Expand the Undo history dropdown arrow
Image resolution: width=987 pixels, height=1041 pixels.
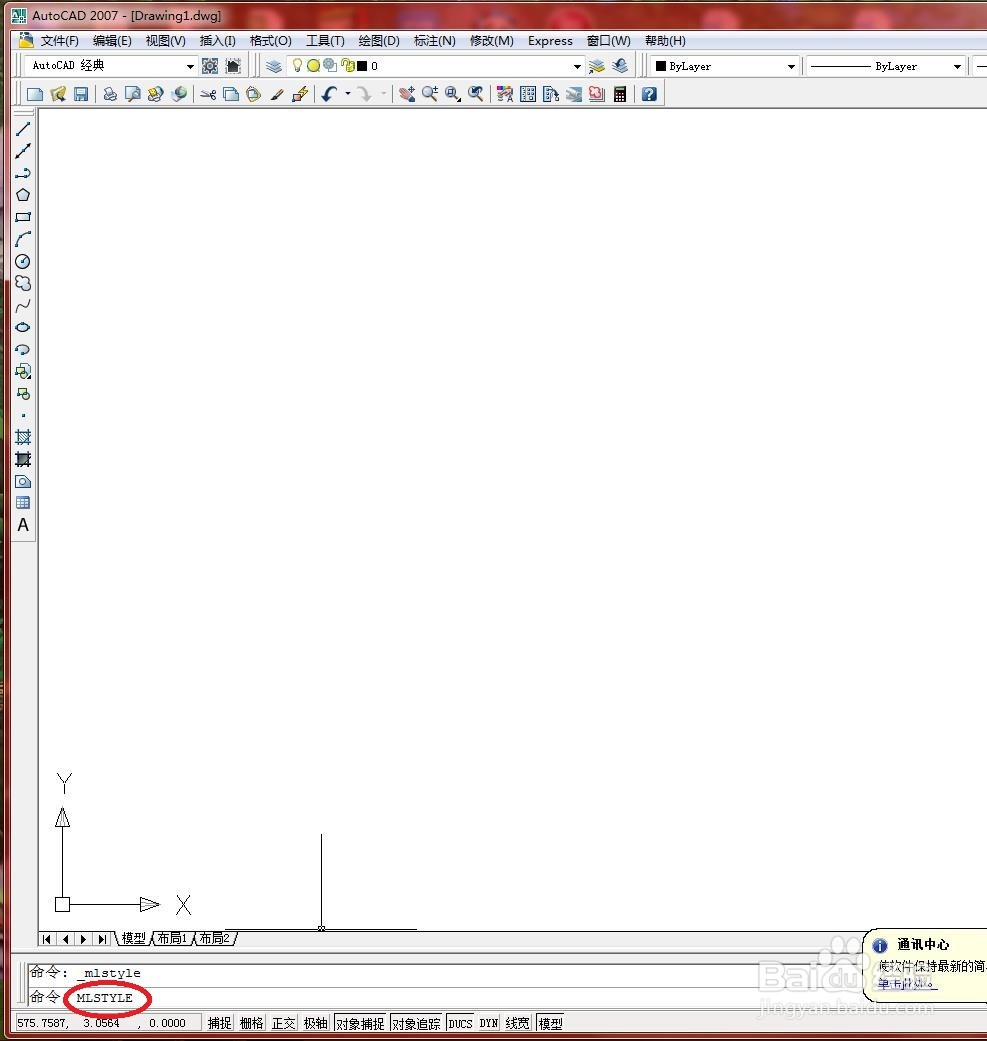click(348, 94)
